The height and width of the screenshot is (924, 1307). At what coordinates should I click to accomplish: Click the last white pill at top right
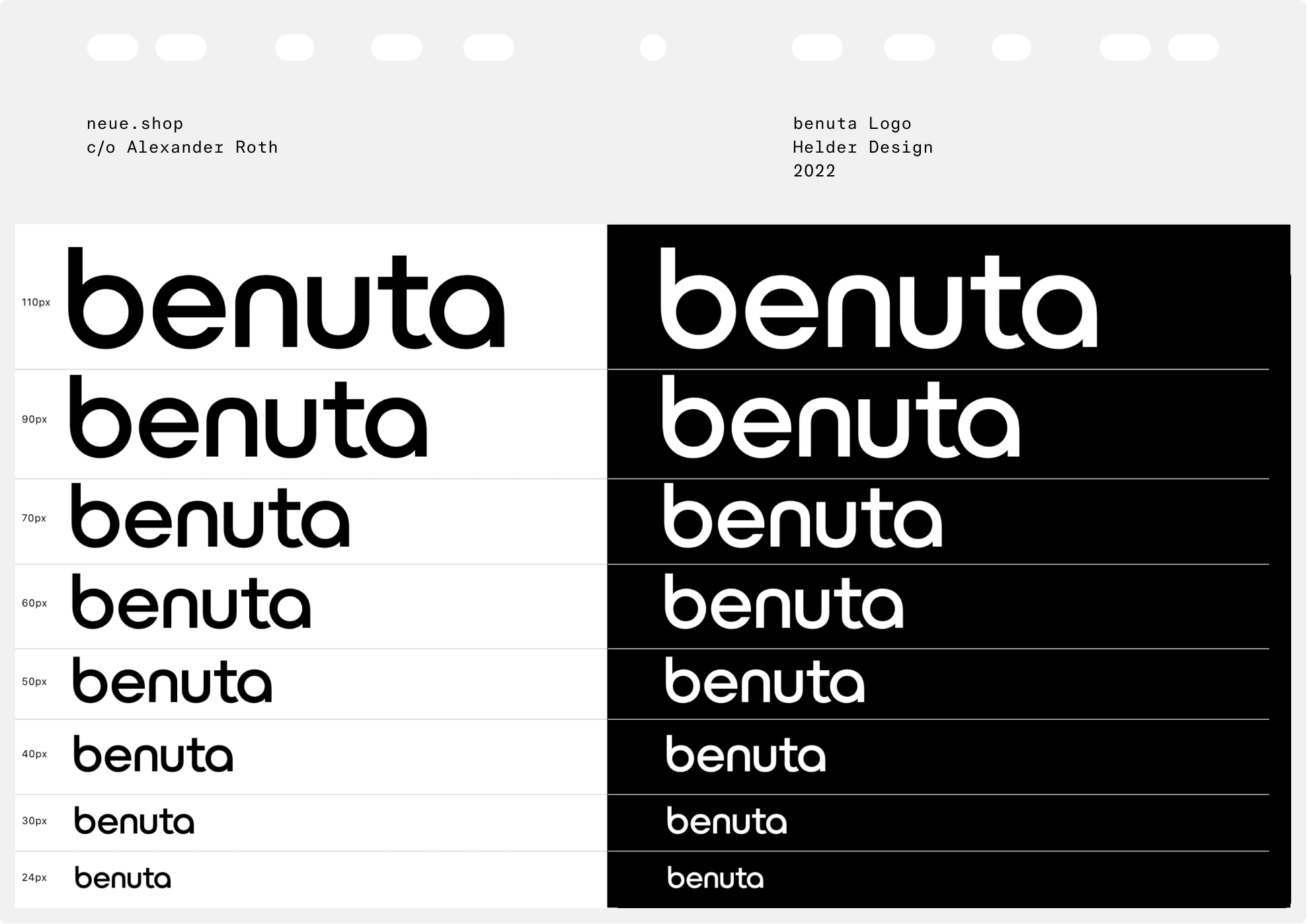click(1193, 48)
